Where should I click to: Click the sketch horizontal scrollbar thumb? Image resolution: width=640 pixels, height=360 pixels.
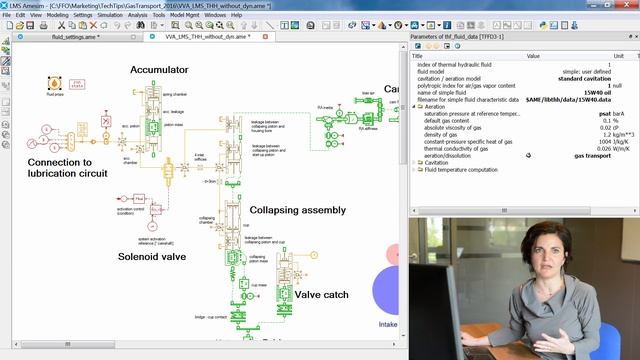pyautogui.click(x=68, y=344)
